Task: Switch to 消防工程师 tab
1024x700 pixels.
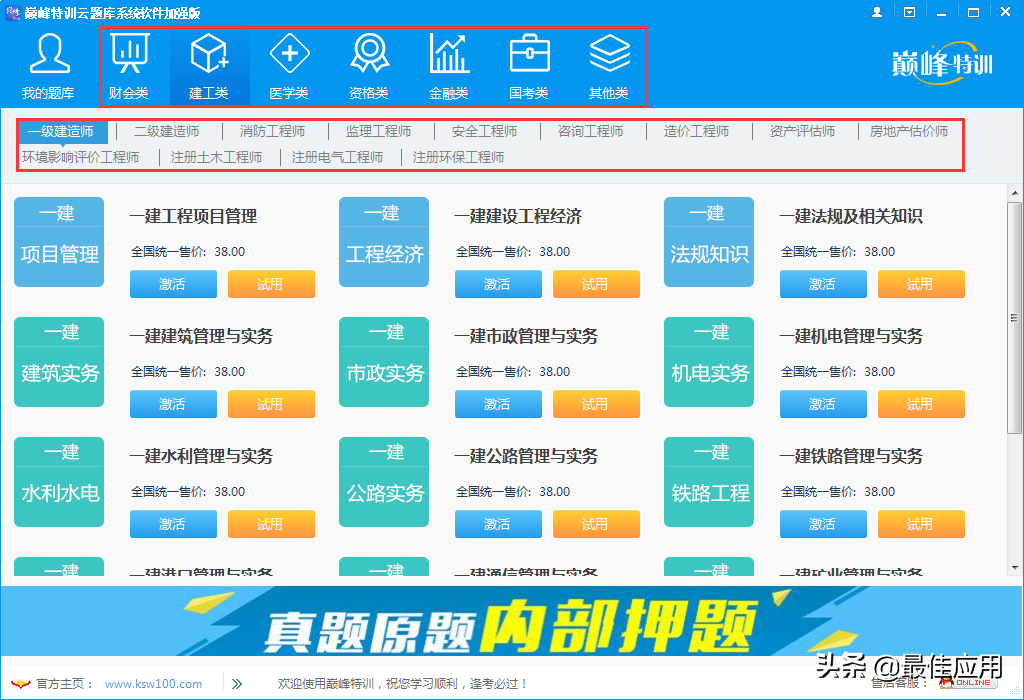Action: [x=272, y=131]
